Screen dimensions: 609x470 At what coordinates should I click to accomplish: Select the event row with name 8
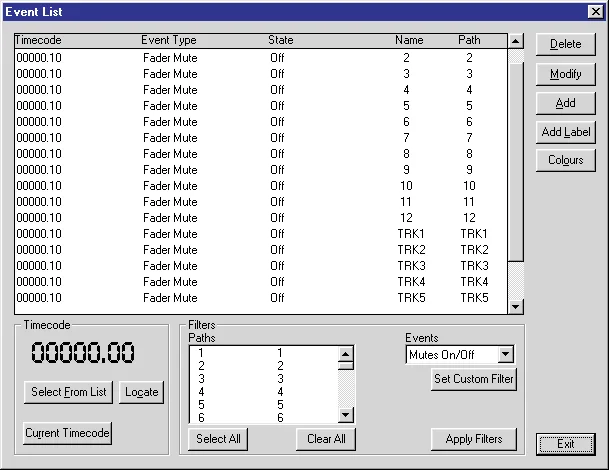coord(261,154)
